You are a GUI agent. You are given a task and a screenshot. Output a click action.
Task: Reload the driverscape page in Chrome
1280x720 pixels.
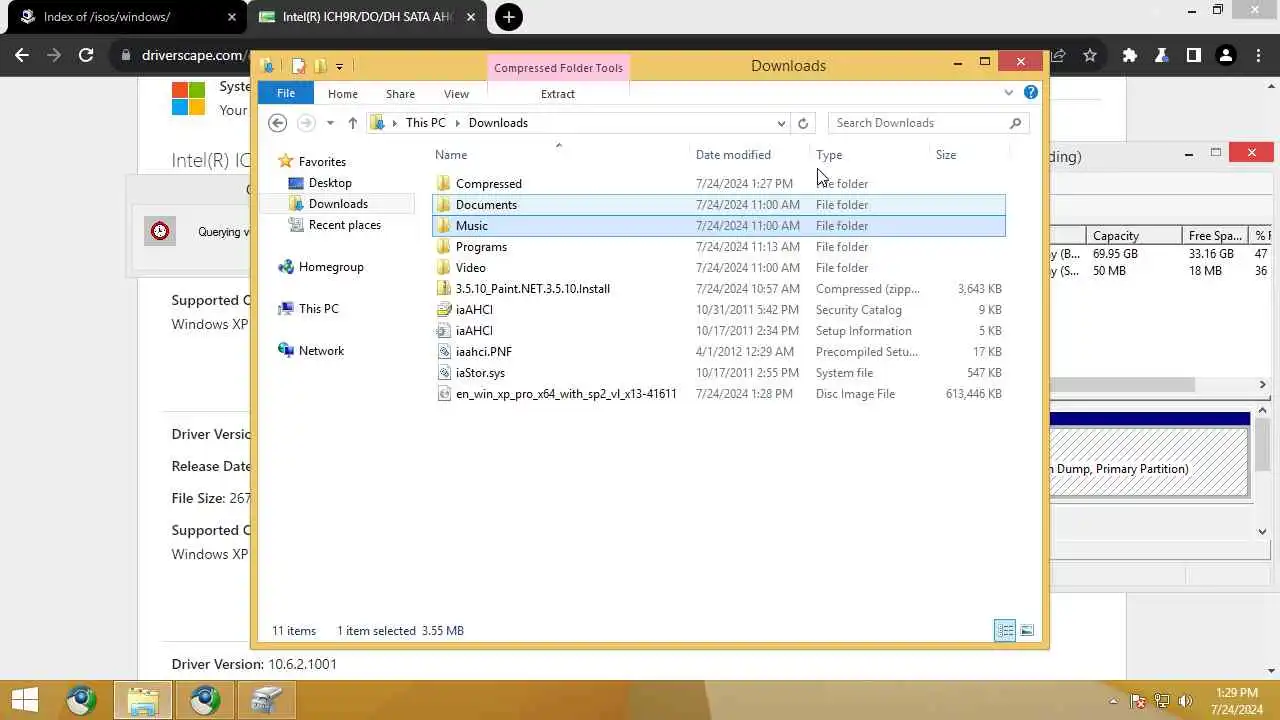[x=86, y=56]
